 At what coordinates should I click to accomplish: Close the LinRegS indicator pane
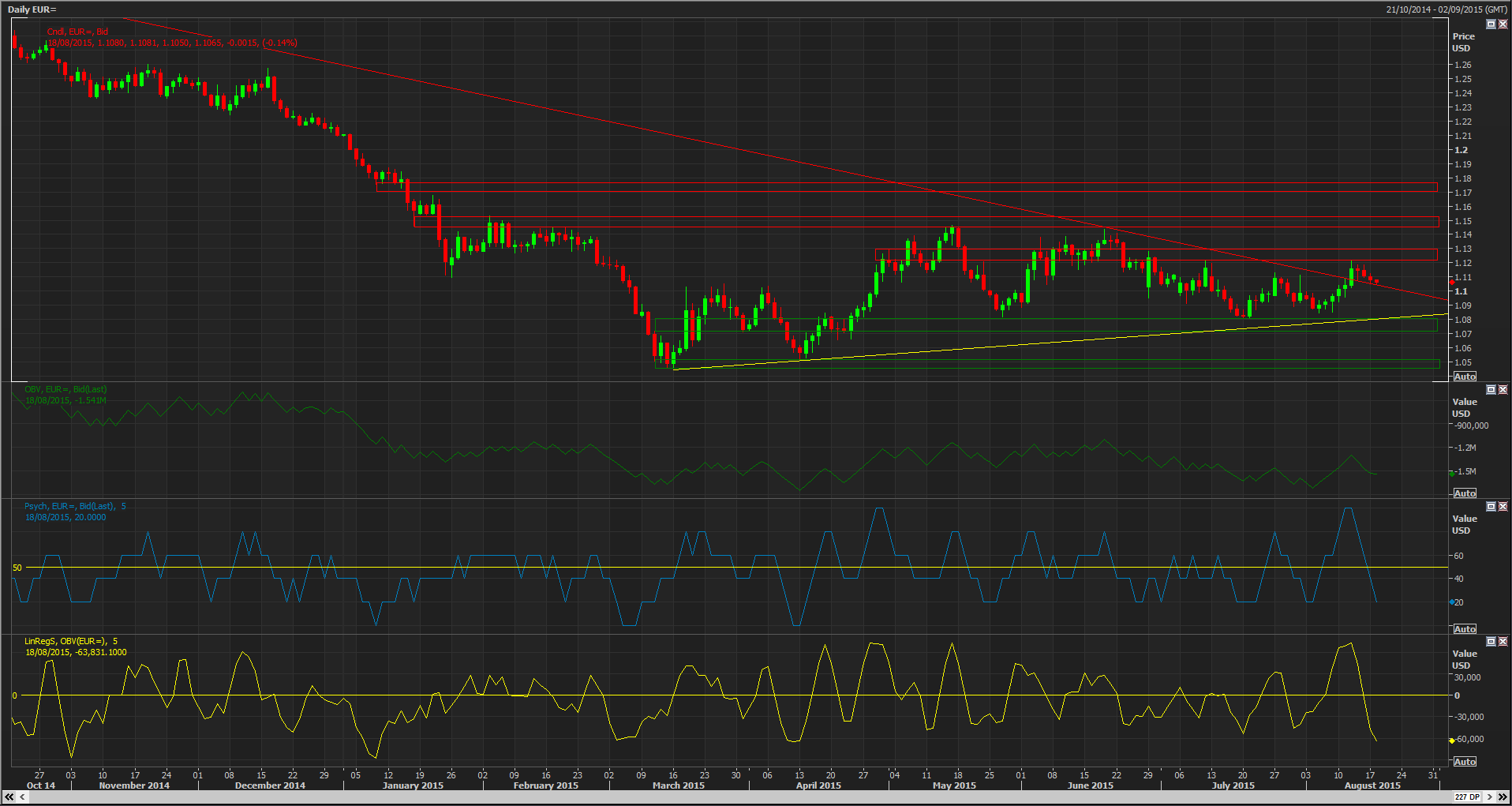coord(1503,642)
